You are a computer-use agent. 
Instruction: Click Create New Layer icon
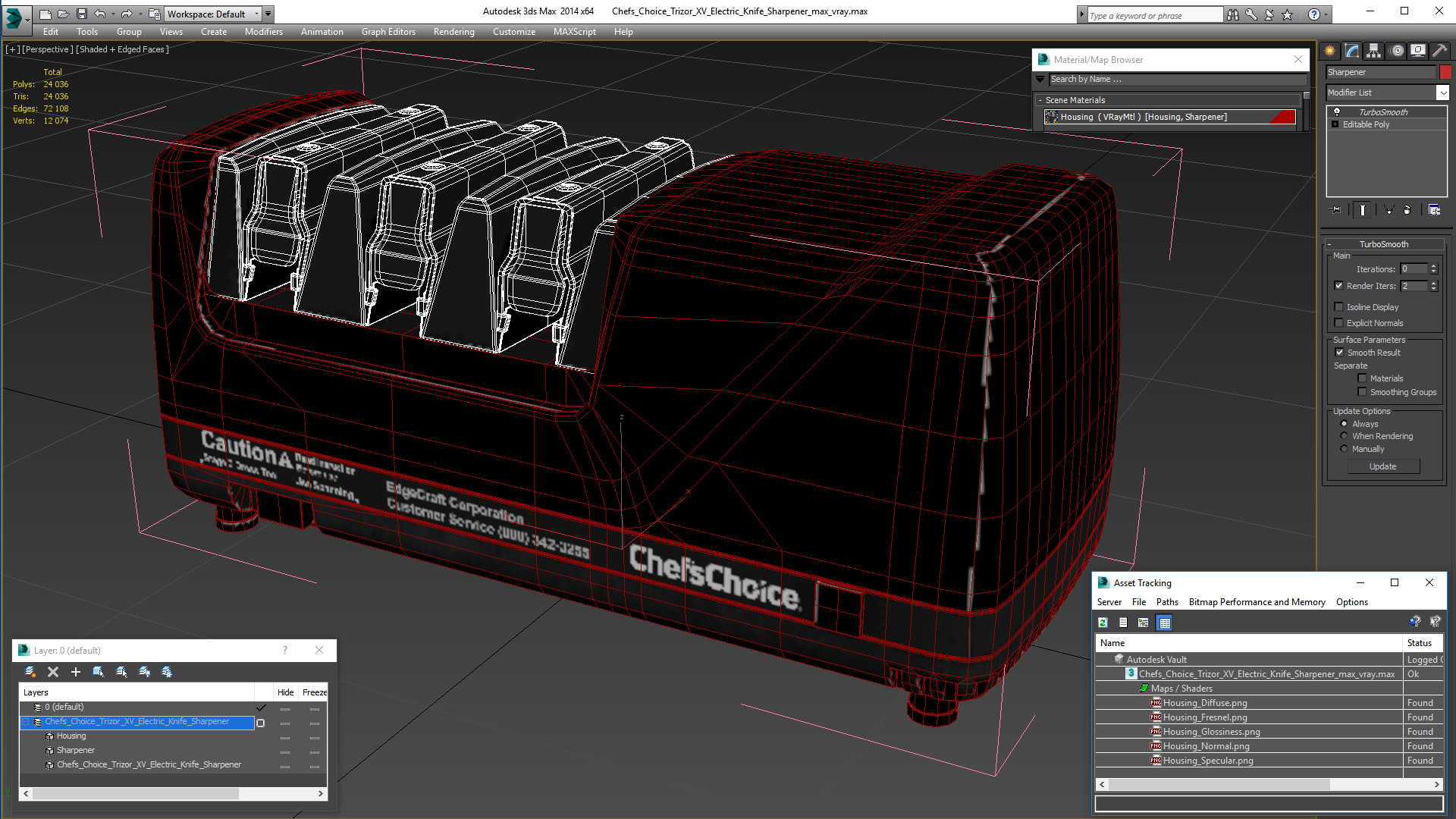pyautogui.click(x=30, y=672)
